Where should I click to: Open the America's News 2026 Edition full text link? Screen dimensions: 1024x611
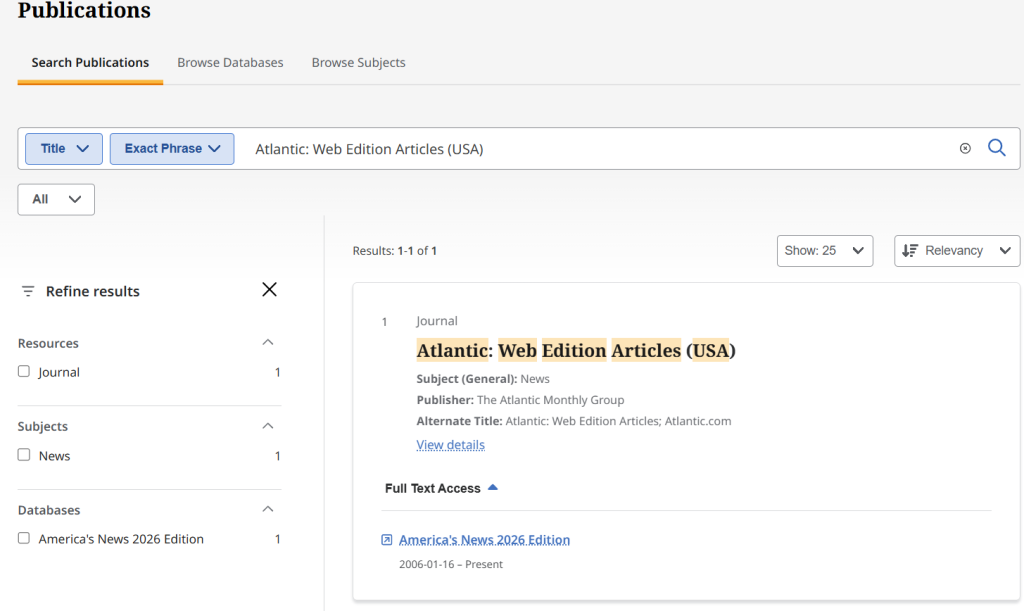[485, 540]
